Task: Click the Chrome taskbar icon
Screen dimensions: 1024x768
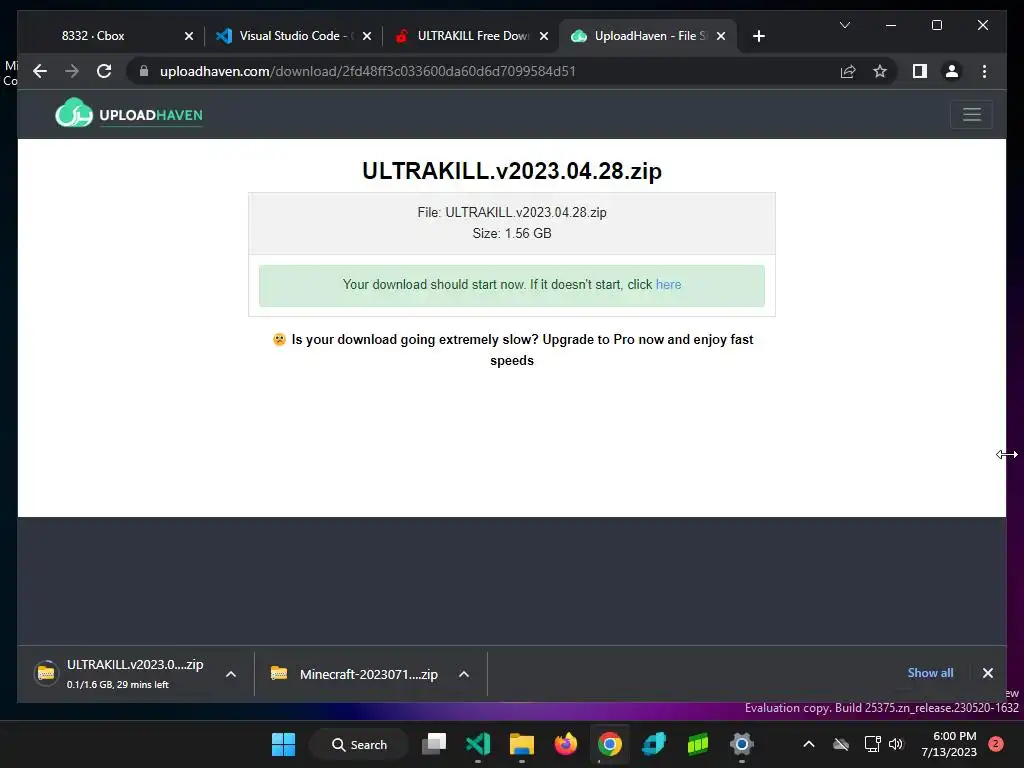Action: (x=609, y=744)
